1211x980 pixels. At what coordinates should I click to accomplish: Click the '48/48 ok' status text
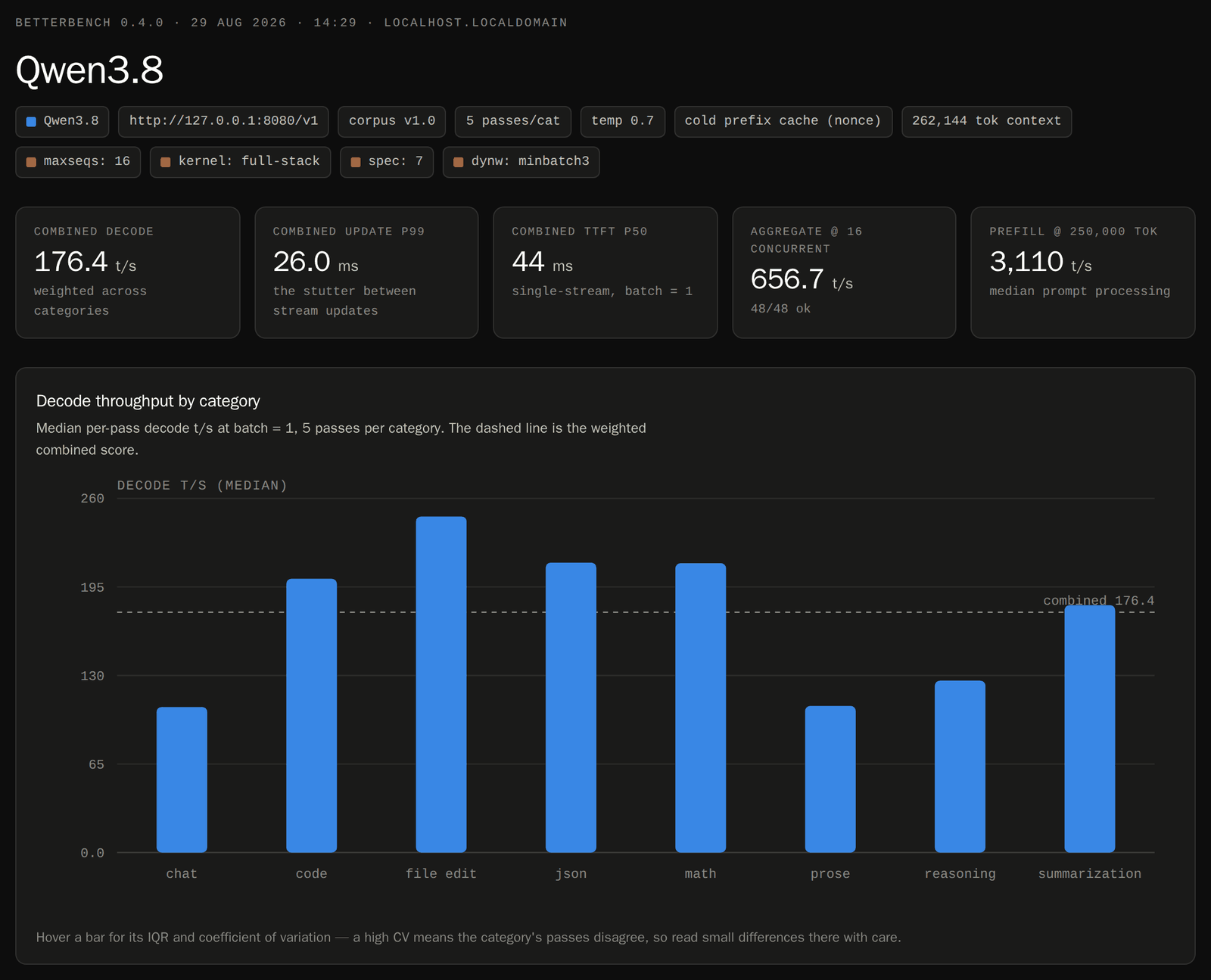[780, 309]
